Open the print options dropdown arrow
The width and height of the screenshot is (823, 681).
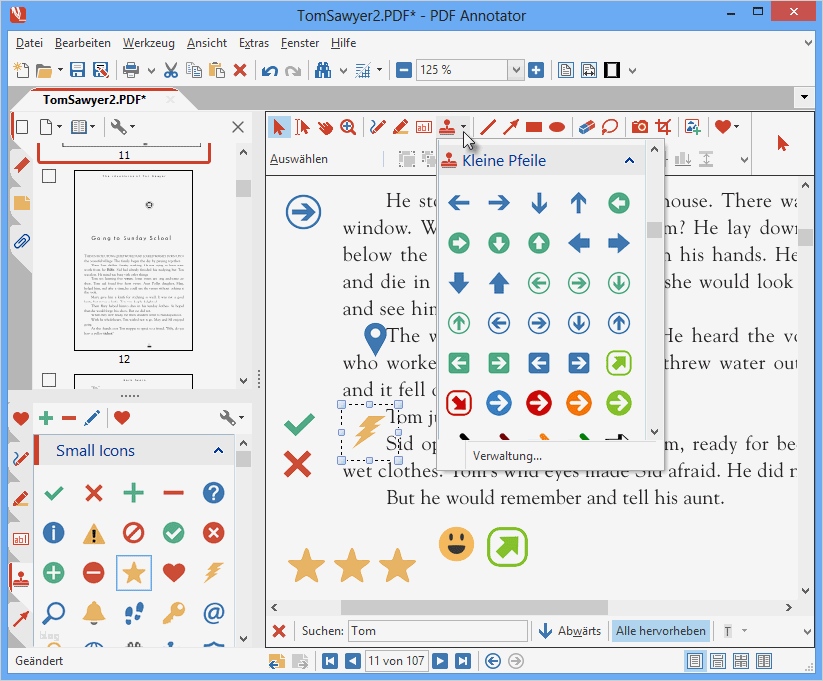pos(151,70)
